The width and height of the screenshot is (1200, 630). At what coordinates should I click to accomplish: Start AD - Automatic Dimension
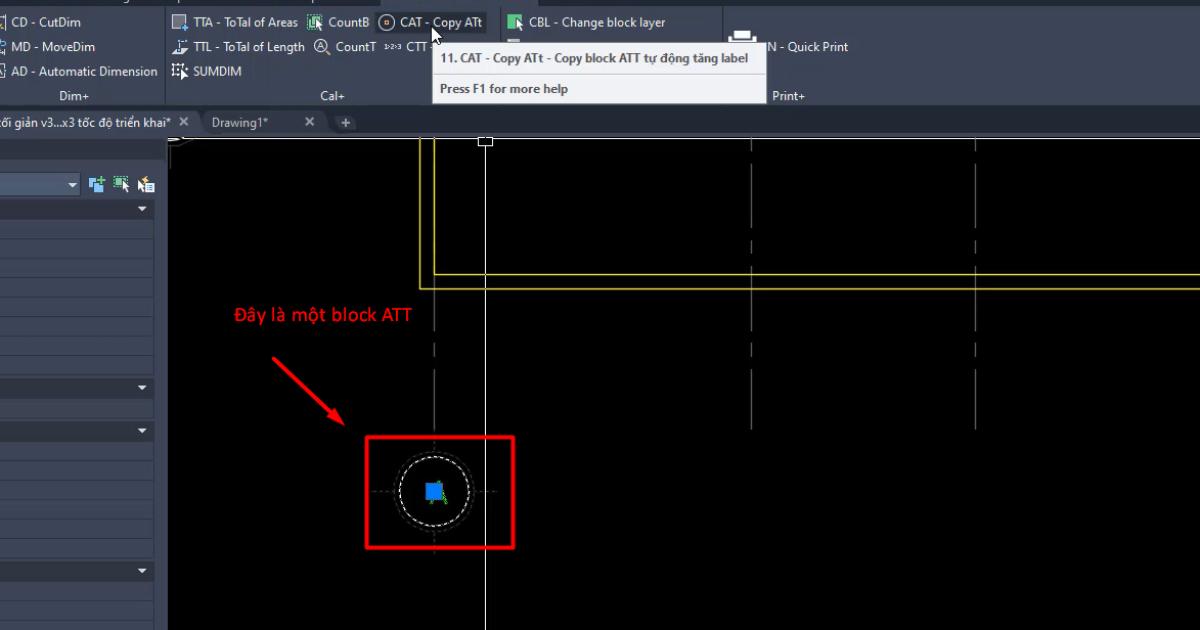[78, 71]
